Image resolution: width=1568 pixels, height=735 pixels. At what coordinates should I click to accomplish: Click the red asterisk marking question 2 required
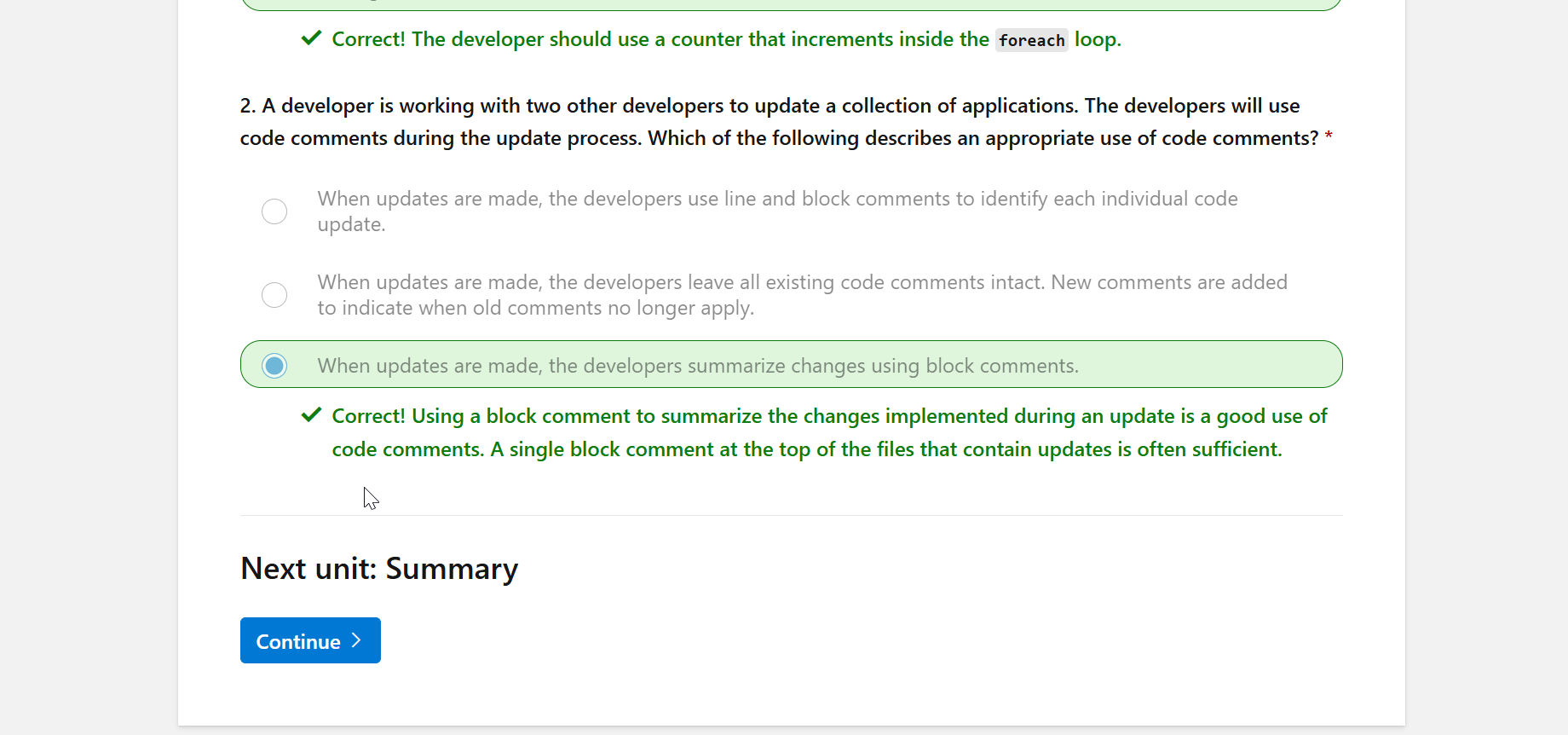[x=1329, y=136]
